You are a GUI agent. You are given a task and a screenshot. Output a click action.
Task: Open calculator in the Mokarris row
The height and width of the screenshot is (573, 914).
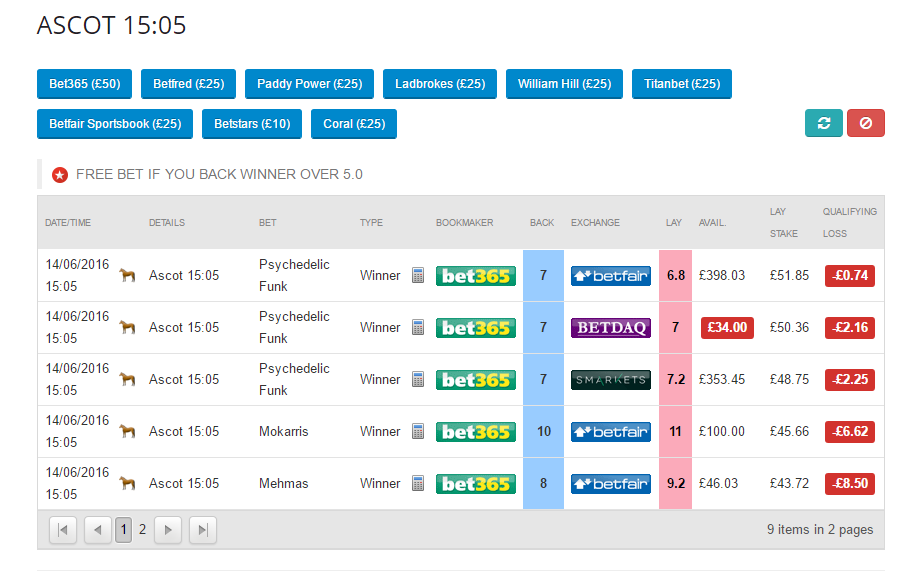click(x=418, y=431)
